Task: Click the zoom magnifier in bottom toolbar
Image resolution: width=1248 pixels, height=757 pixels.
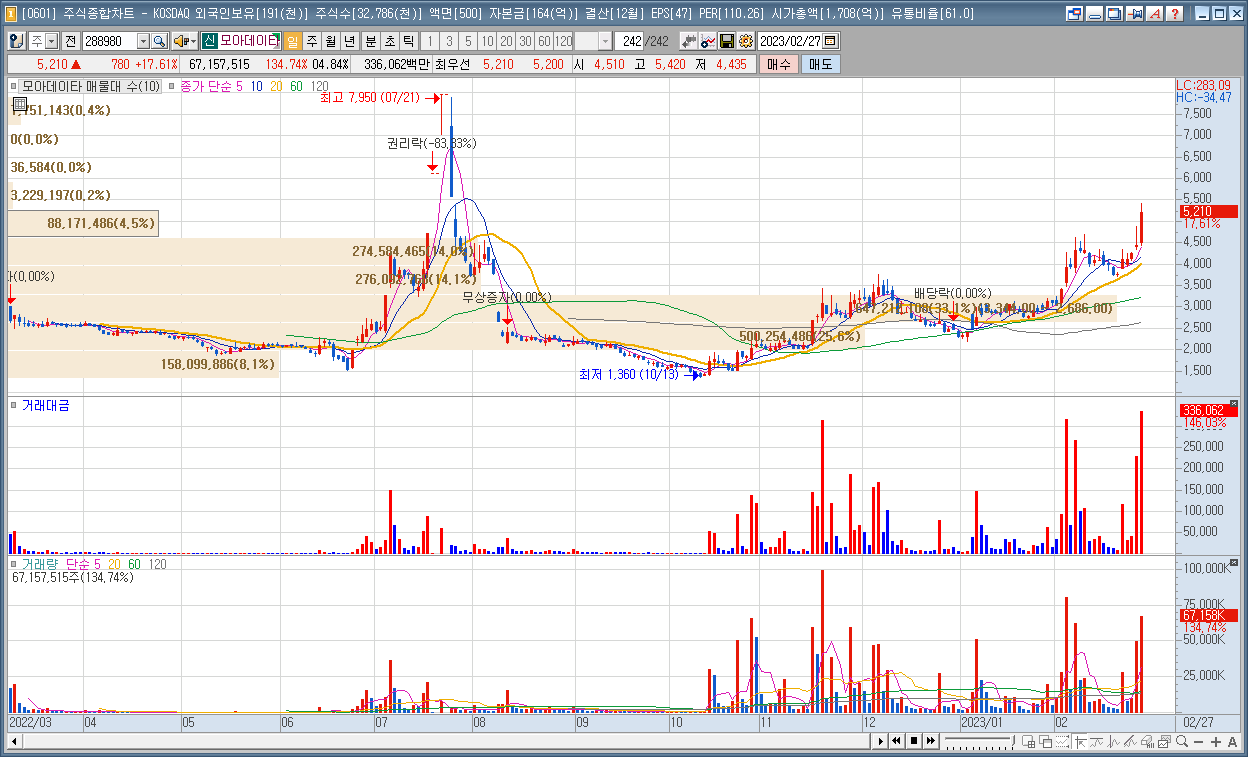Action: point(1182,741)
